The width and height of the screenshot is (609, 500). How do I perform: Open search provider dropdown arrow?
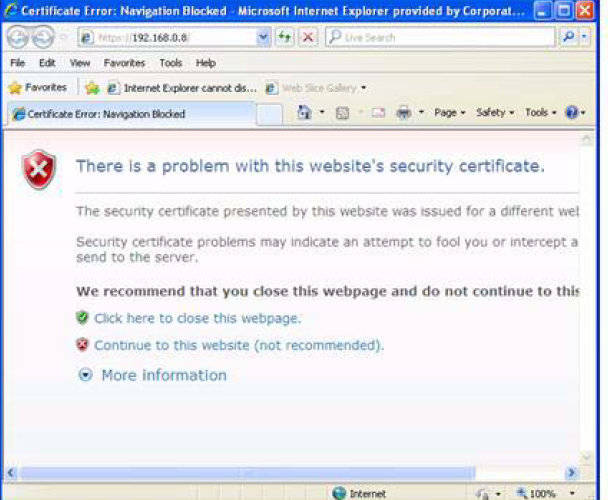[585, 37]
